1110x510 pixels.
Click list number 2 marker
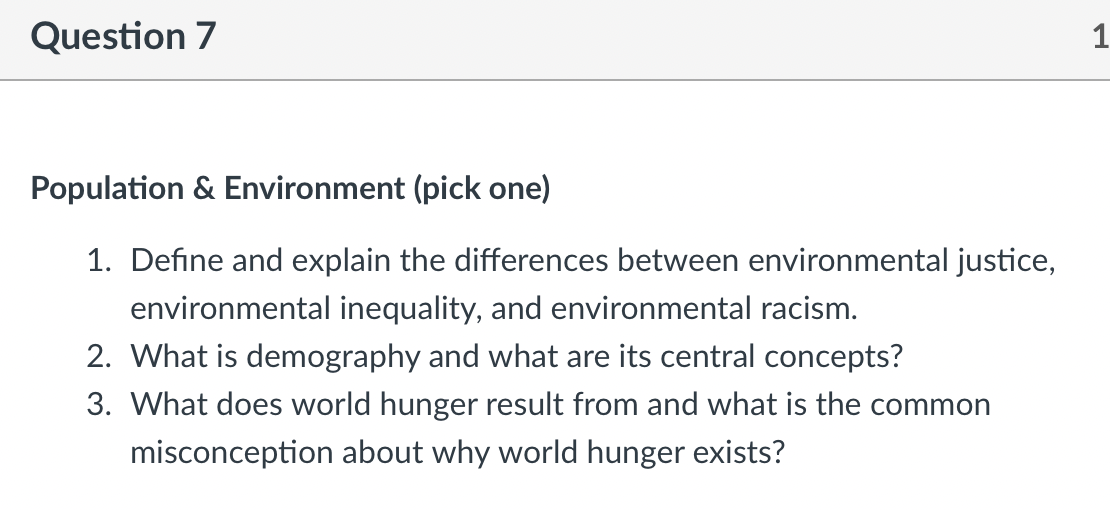tap(99, 356)
